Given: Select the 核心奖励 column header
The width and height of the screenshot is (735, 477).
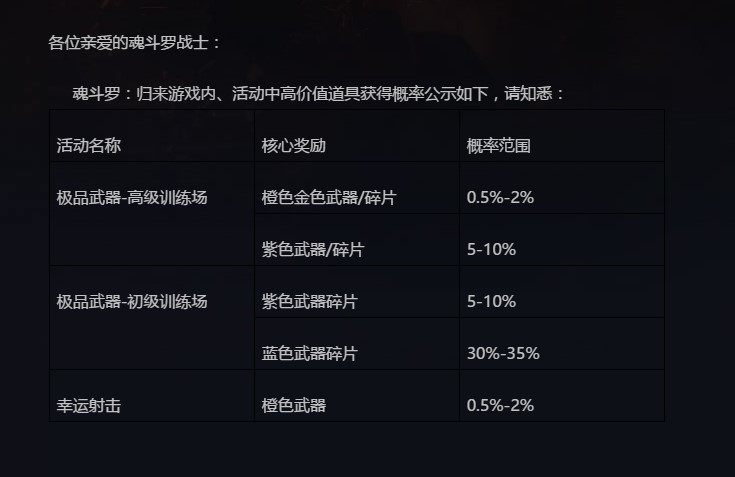Looking at the screenshot, I should (293, 146).
